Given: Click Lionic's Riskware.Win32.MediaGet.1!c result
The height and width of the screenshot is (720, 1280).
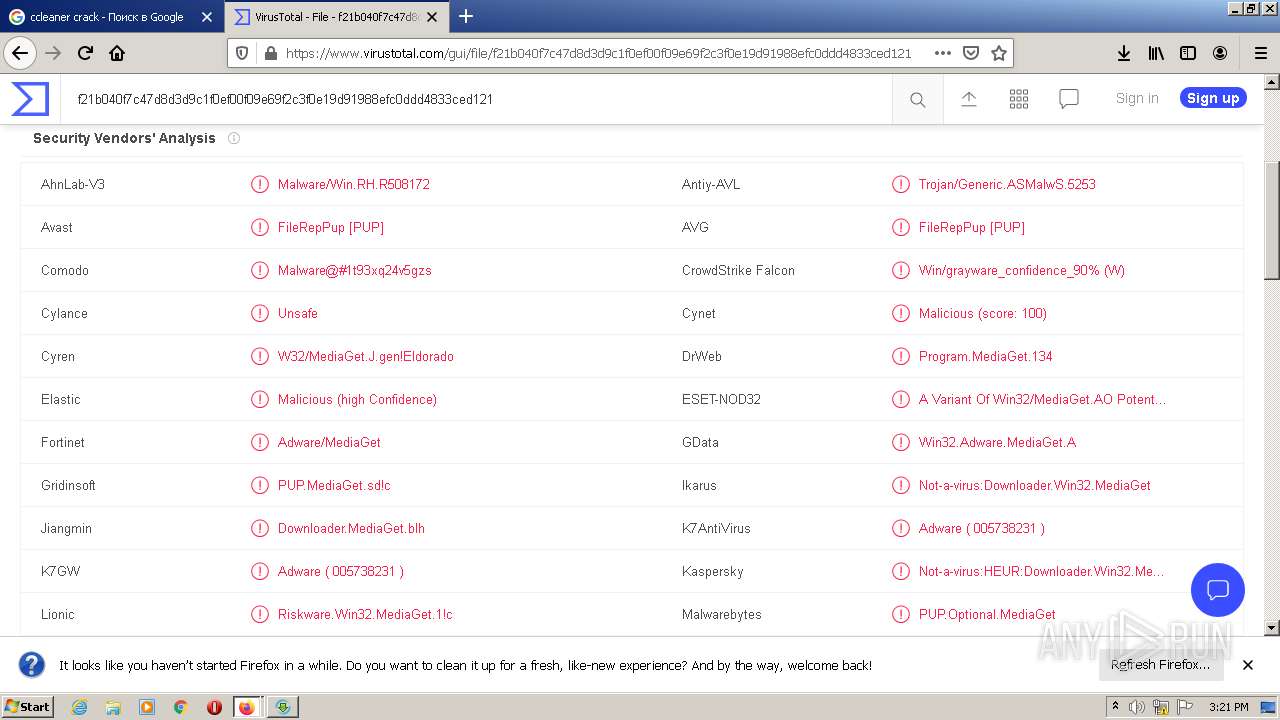Looking at the screenshot, I should point(365,614).
